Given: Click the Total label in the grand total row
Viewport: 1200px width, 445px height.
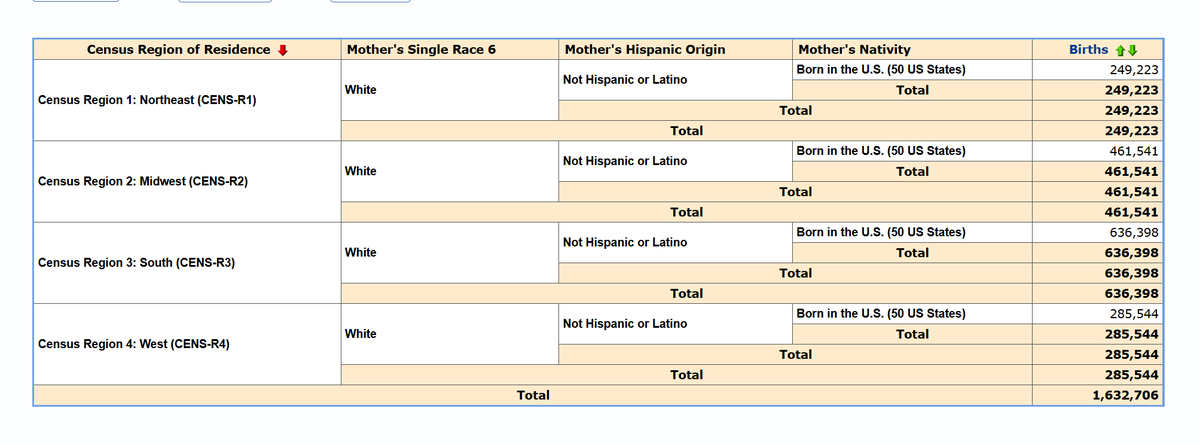Looking at the screenshot, I should coord(532,395).
